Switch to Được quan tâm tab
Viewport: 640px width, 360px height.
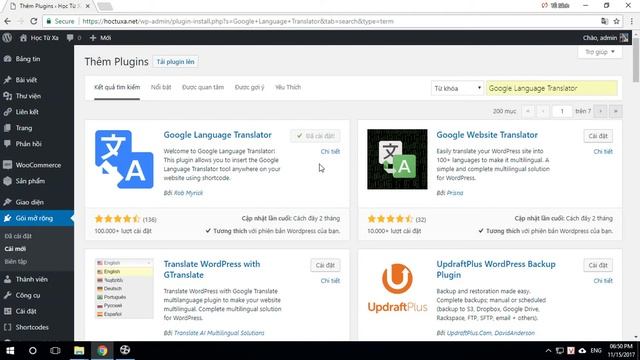tap(203, 87)
